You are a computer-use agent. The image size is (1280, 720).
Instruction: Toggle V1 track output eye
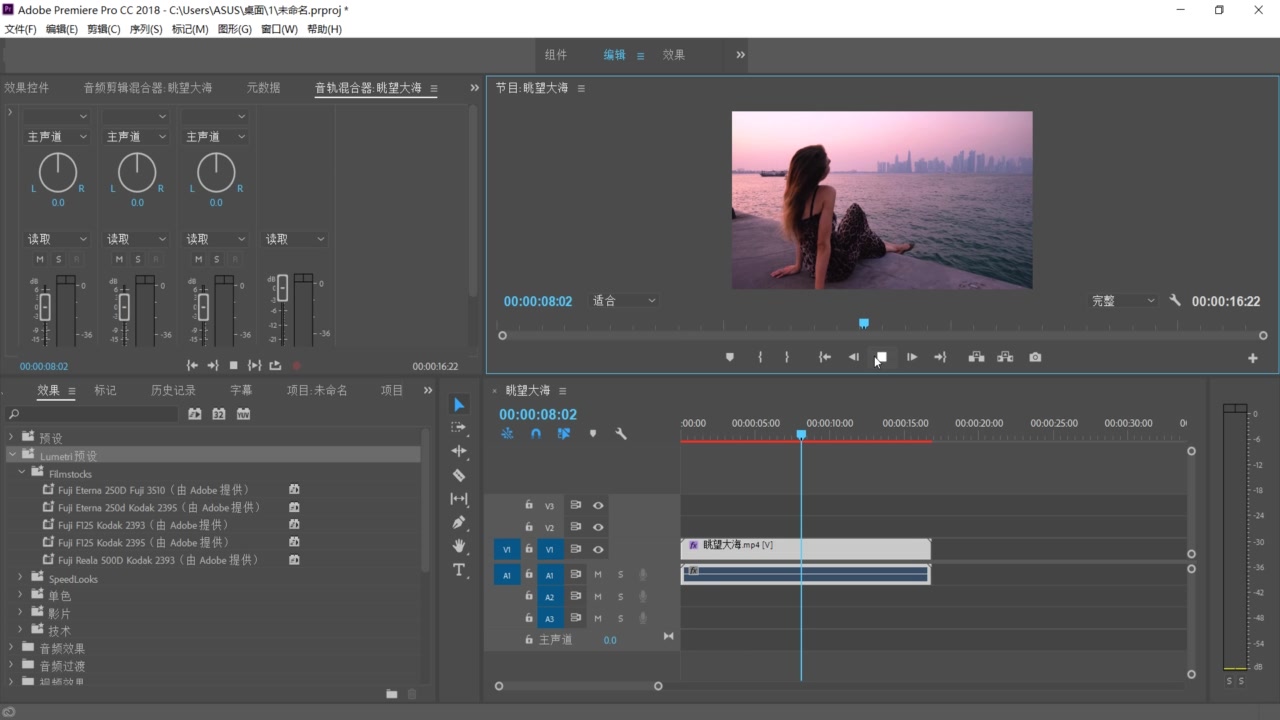pos(598,550)
